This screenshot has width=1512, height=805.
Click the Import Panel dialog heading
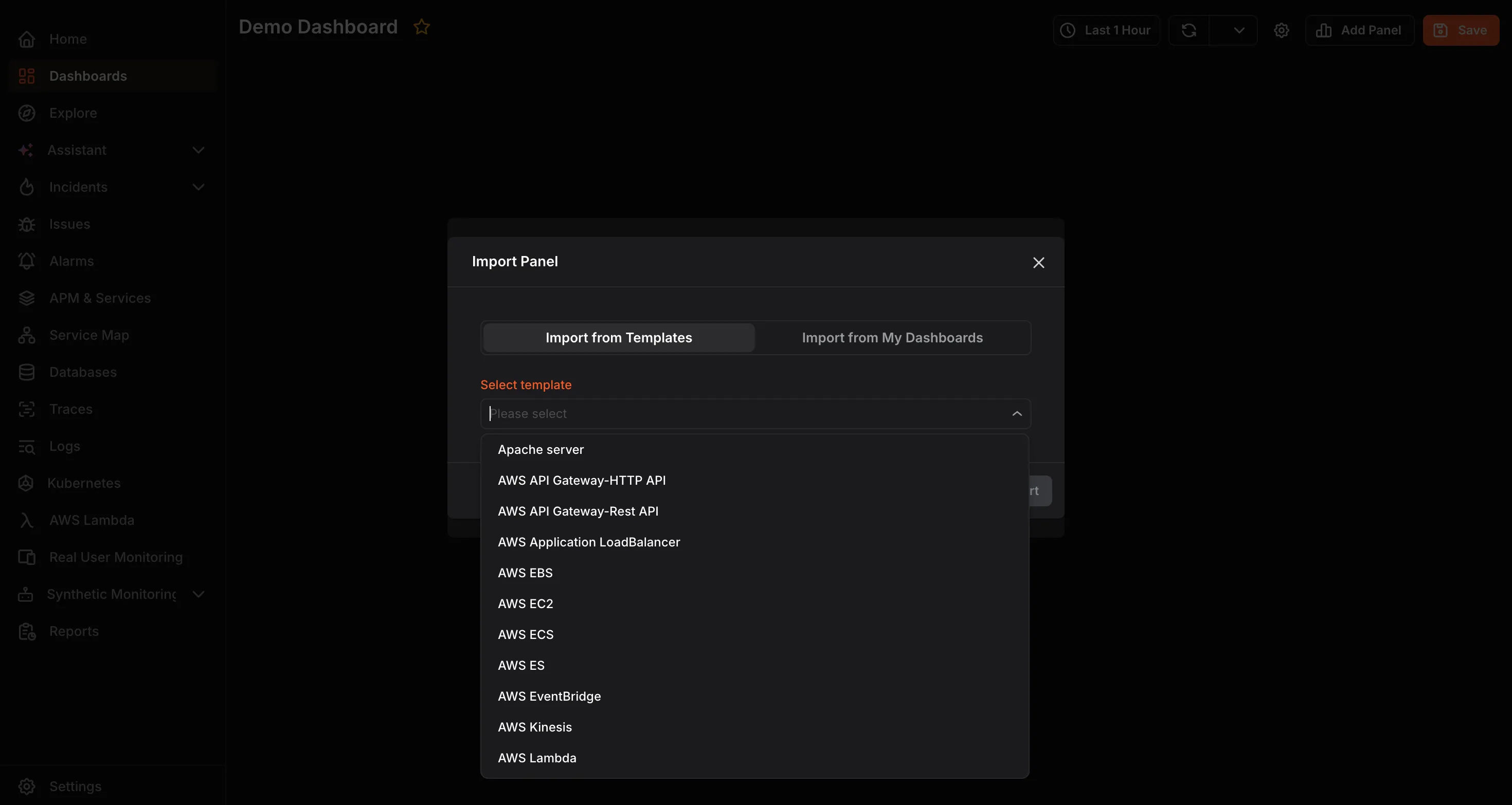tap(515, 262)
